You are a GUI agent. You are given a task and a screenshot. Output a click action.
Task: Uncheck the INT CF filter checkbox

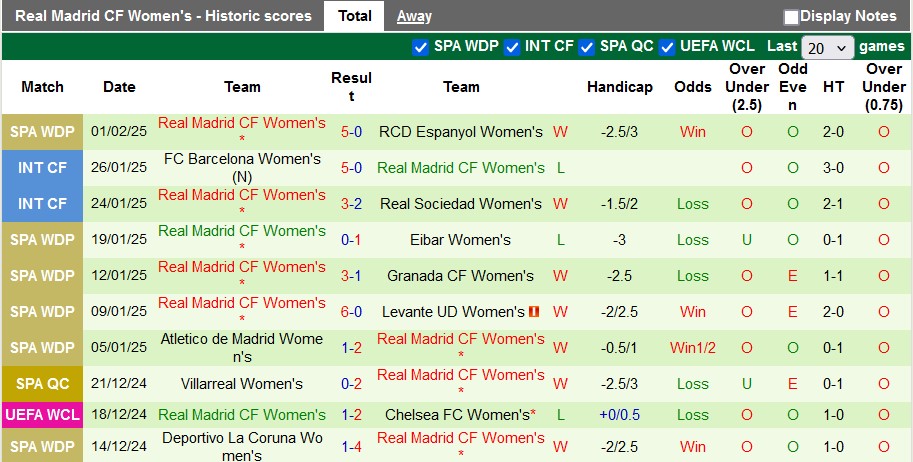tap(512, 47)
